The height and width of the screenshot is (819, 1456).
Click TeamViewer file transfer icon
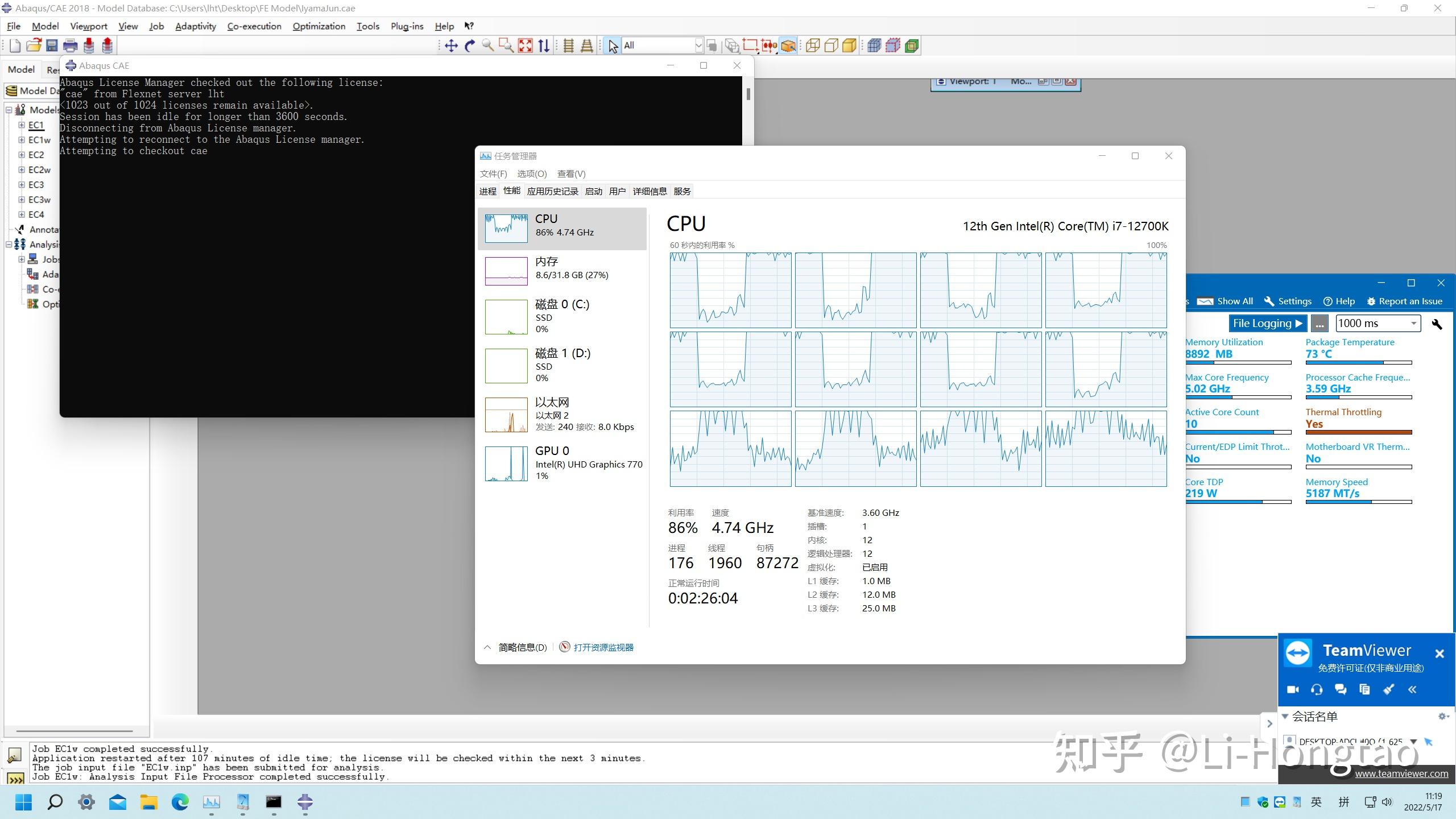(x=1364, y=689)
